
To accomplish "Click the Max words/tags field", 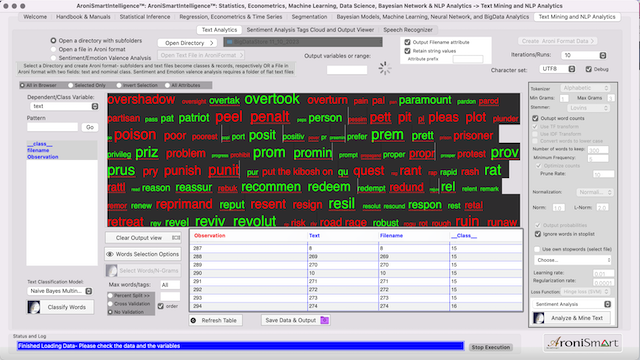I will click(x=170, y=285).
